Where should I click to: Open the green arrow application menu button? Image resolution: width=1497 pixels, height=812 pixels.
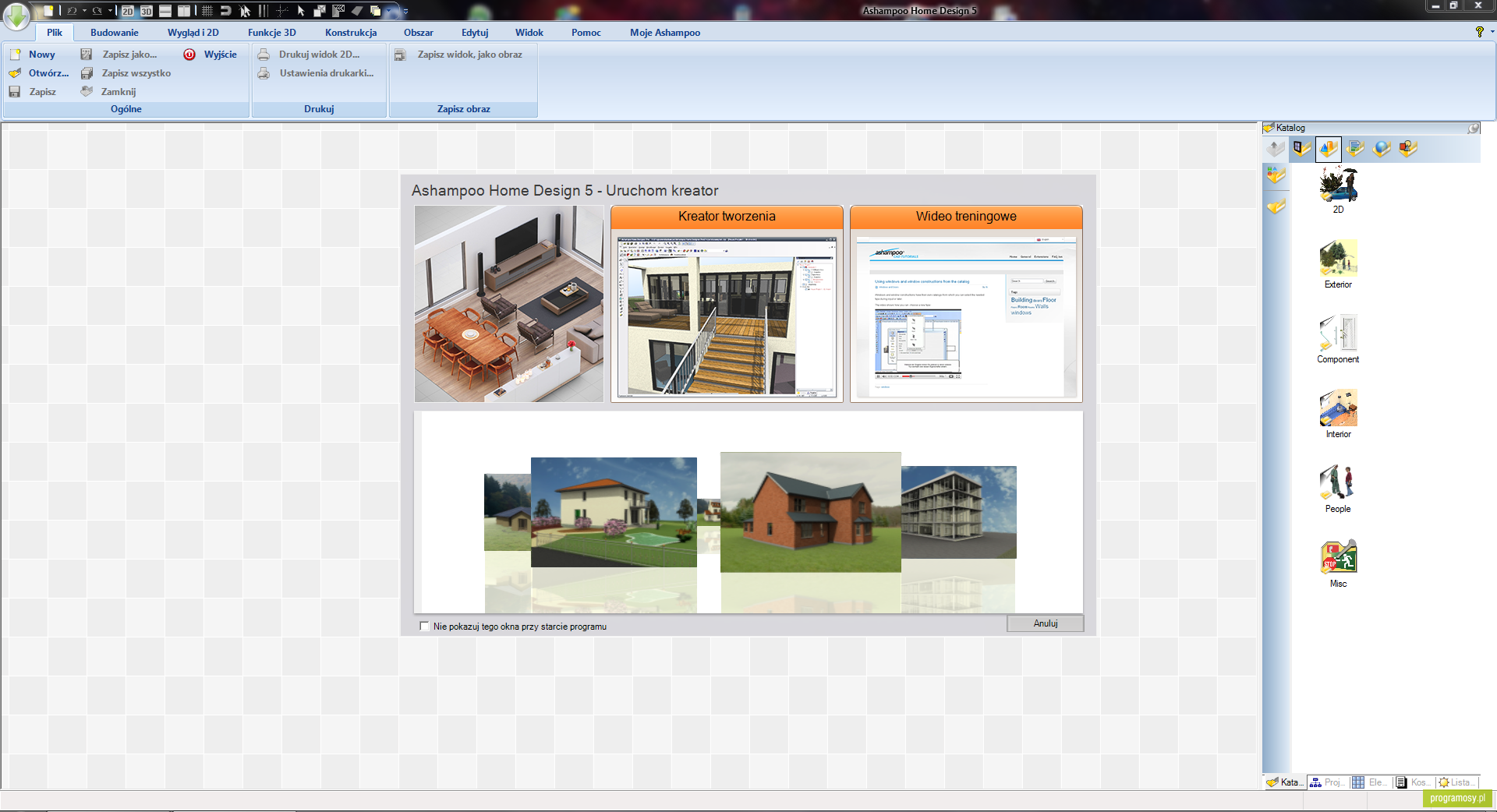click(x=17, y=15)
